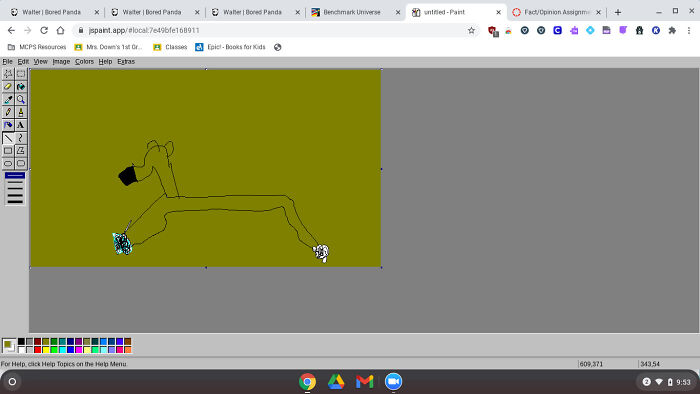Open Google Chrome from the shelf
The image size is (700, 394).
[x=308, y=382]
